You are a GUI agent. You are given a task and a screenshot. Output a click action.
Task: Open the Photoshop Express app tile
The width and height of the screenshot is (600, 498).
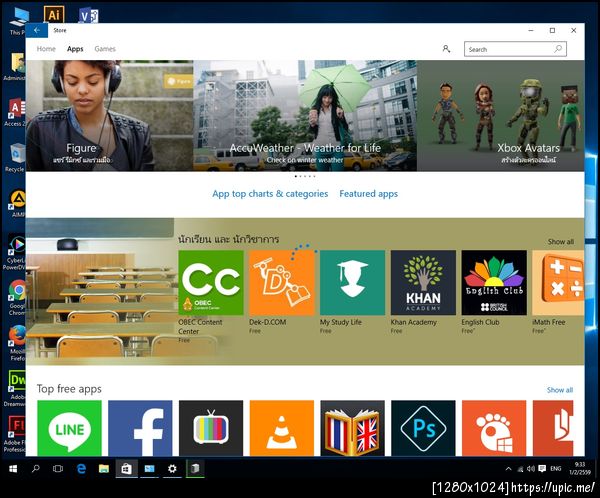click(x=423, y=428)
